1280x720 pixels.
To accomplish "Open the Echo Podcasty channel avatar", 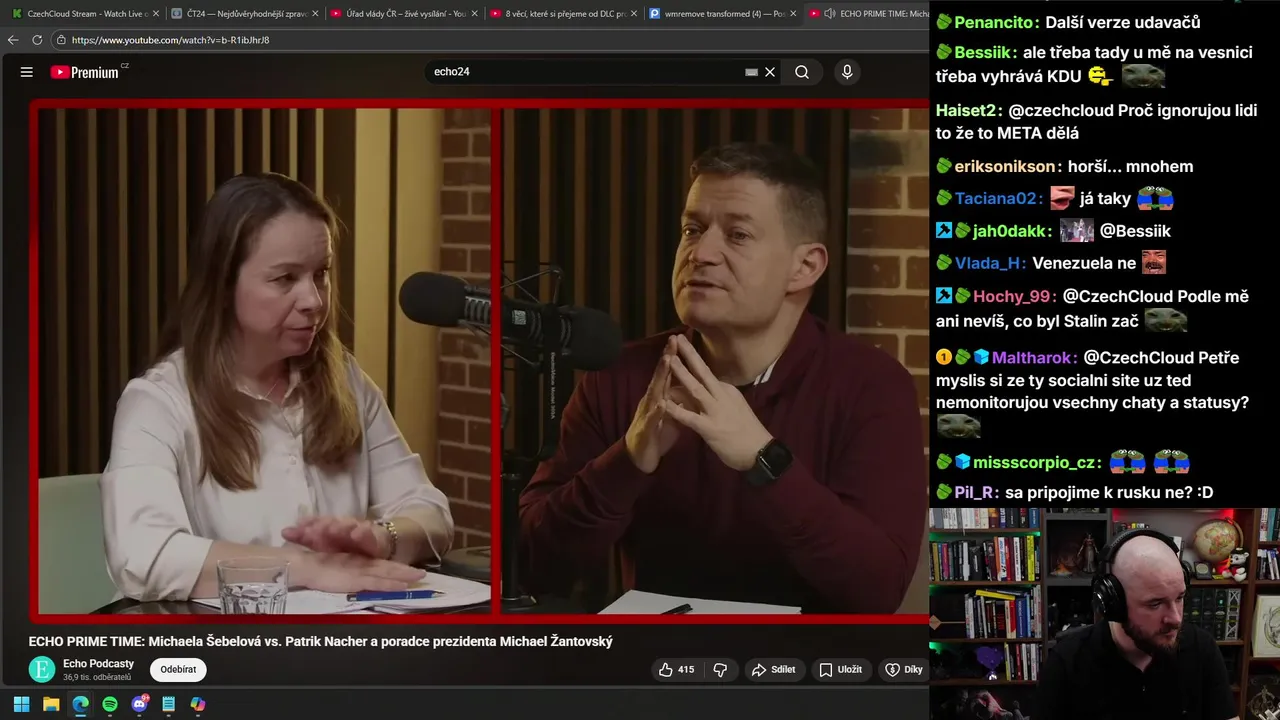I will (x=42, y=670).
